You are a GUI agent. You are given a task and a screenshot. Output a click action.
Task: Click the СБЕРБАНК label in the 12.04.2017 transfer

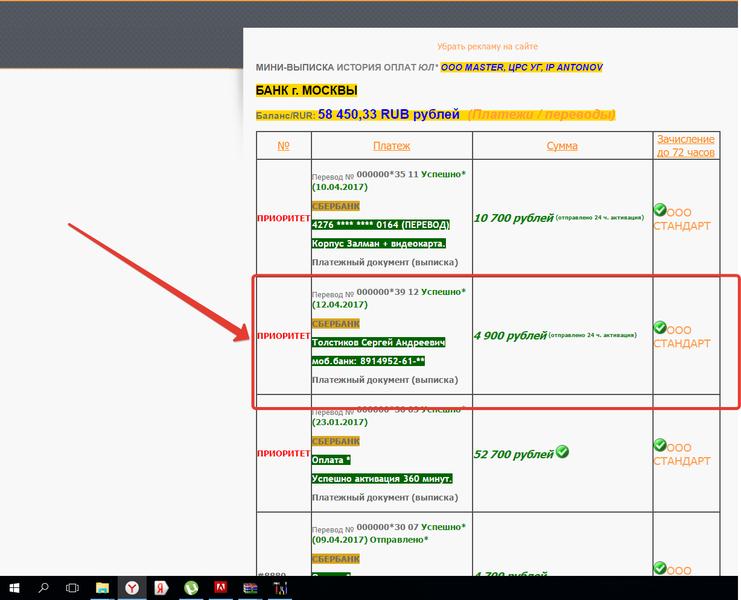pyautogui.click(x=336, y=324)
